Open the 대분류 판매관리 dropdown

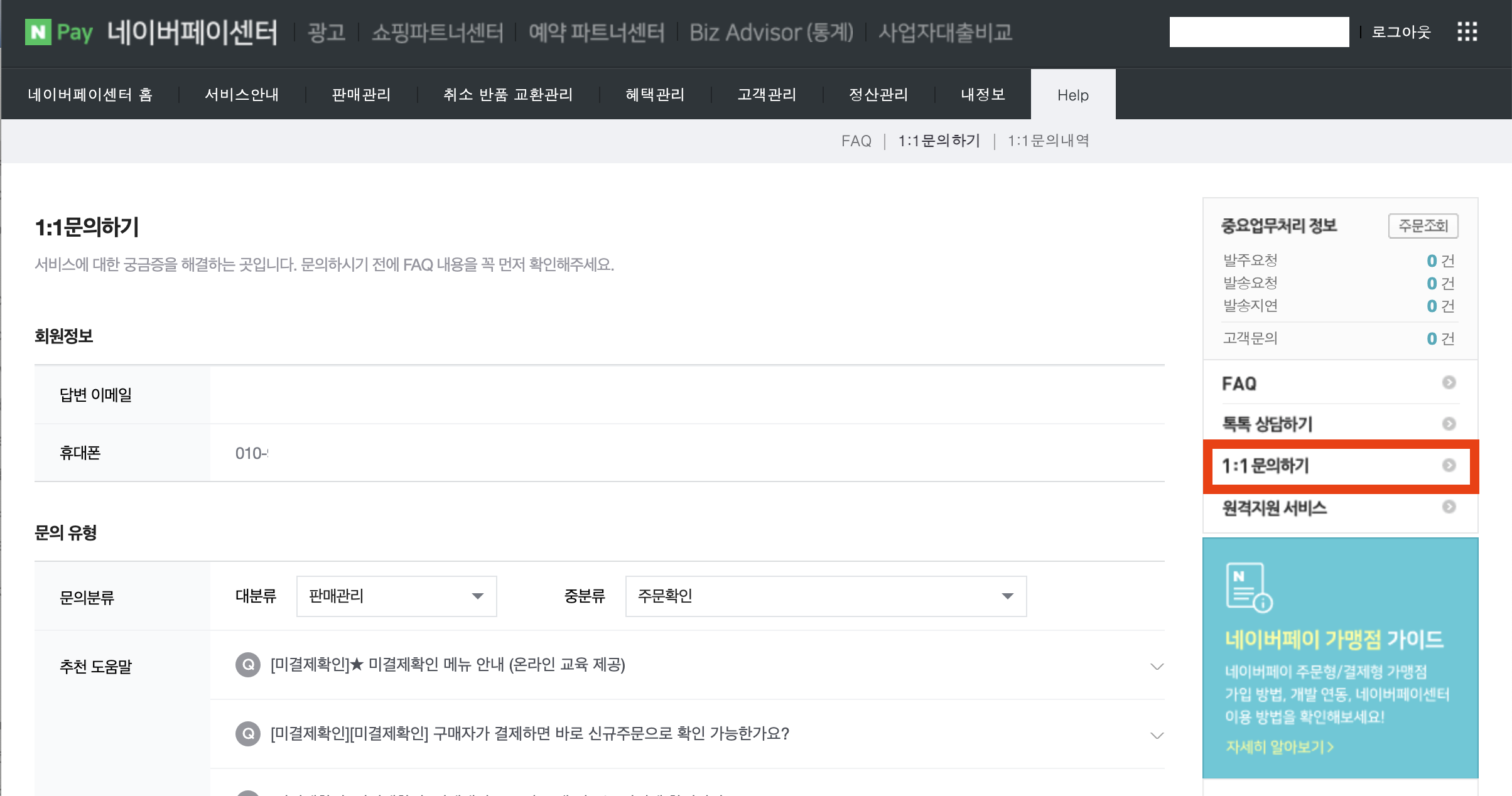[x=396, y=596]
